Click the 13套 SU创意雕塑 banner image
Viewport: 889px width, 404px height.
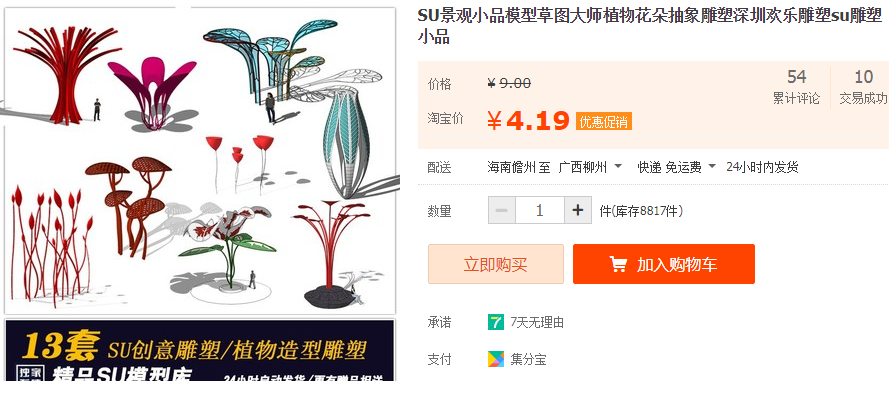tap(200, 350)
